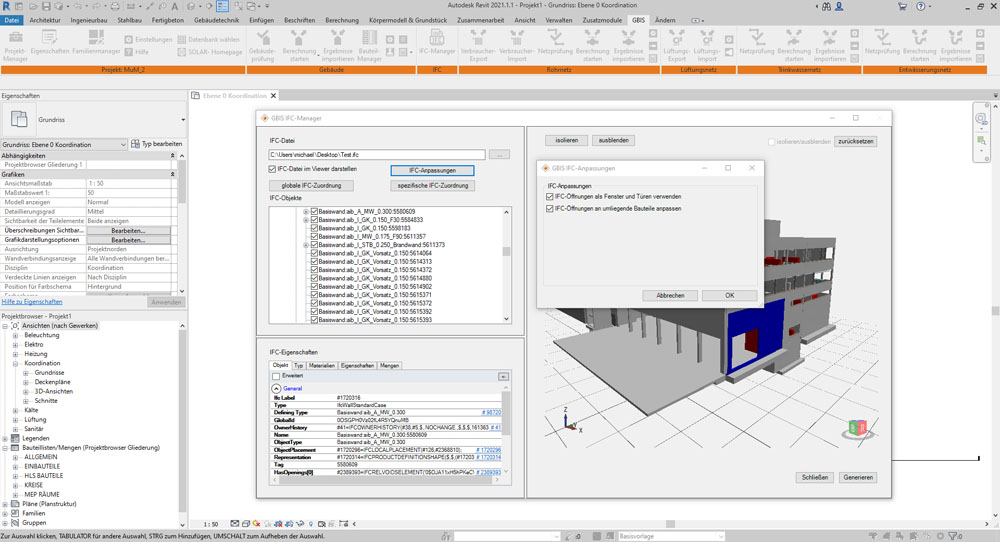The height and width of the screenshot is (542, 1000).
Task: Uncheck Basiswand aib_A_MW_0.300:5580609 checkbox
Action: (x=314, y=211)
